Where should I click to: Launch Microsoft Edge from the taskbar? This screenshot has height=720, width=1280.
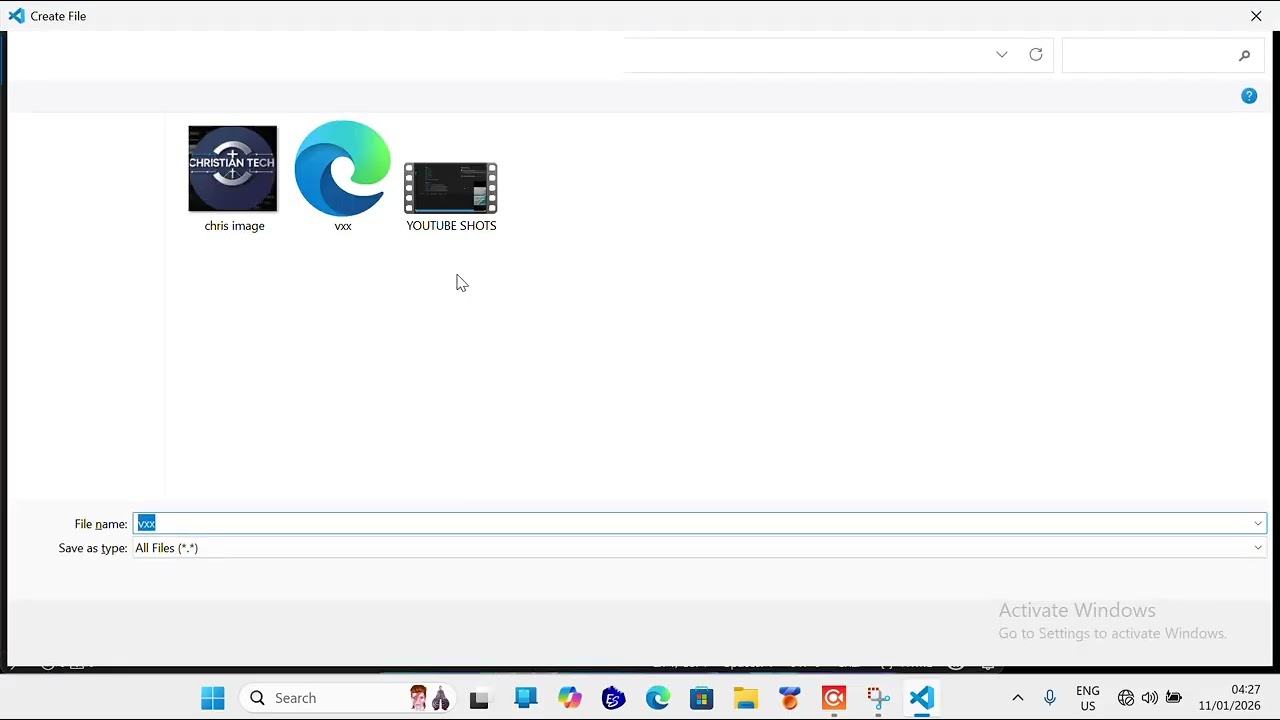658,698
